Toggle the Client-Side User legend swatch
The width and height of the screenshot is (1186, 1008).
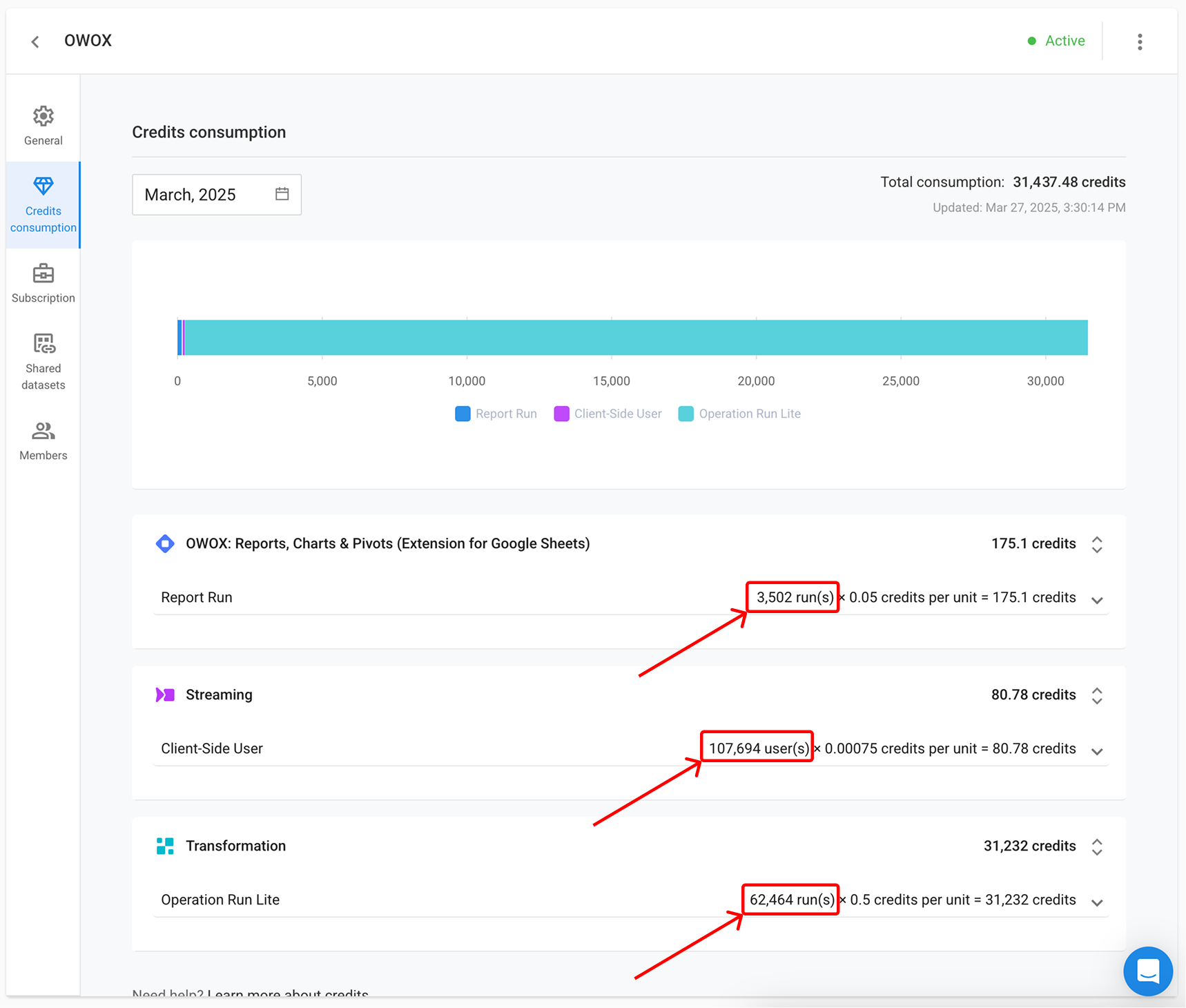point(561,414)
